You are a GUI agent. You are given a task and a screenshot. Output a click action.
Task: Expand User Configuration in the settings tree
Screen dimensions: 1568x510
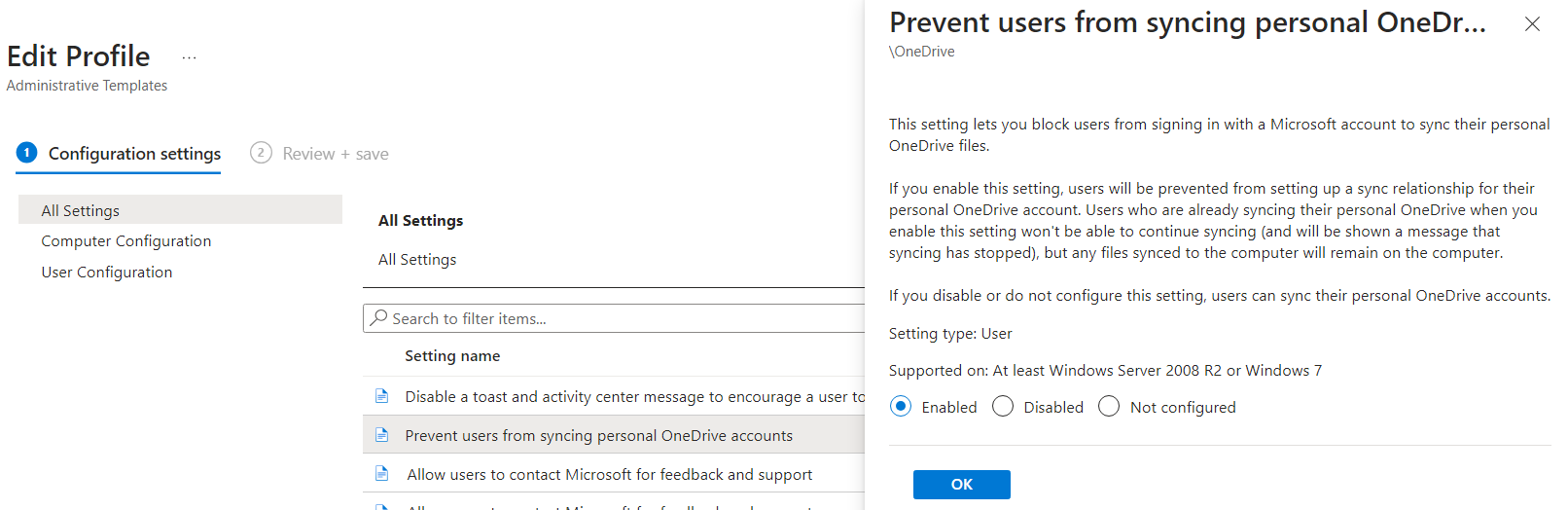coord(107,273)
